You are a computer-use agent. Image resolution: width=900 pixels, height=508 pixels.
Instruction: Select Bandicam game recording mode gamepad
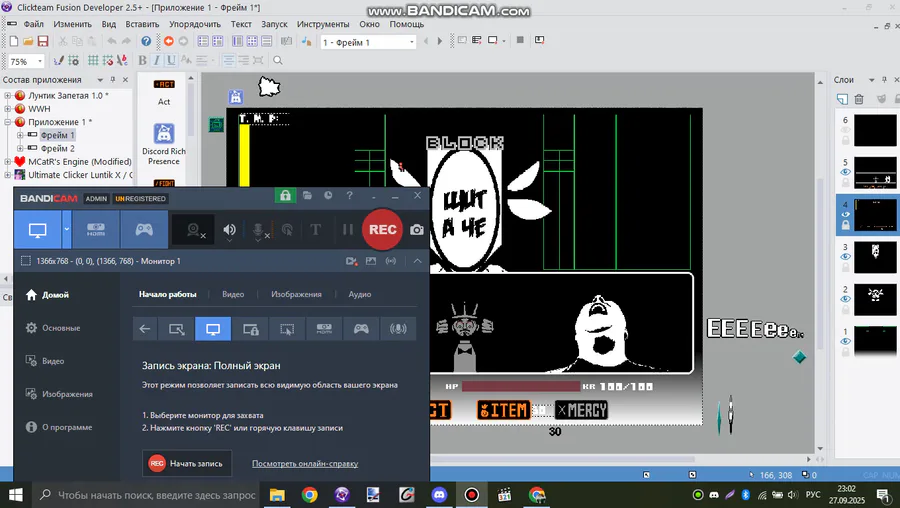coord(144,230)
